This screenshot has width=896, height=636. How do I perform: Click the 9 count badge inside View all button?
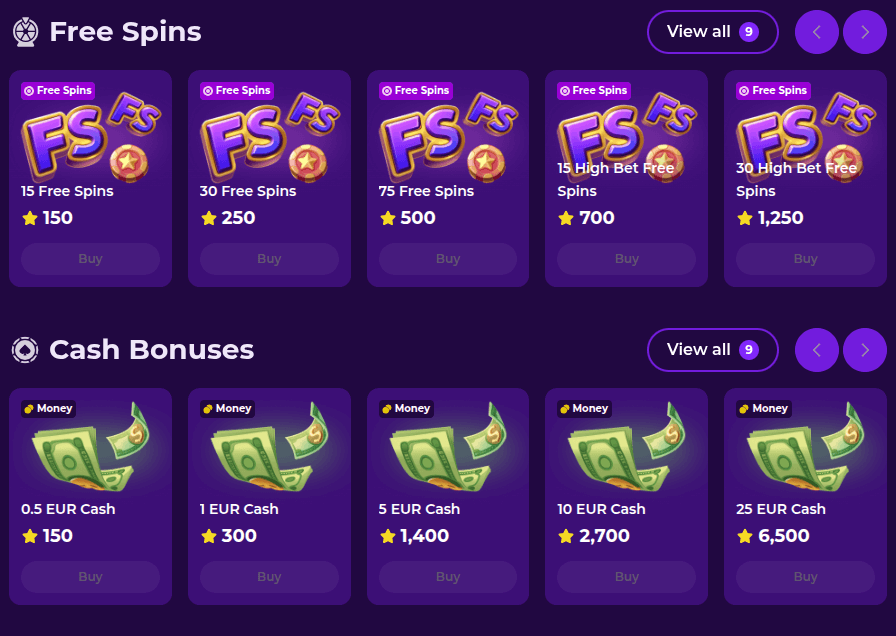coord(749,31)
